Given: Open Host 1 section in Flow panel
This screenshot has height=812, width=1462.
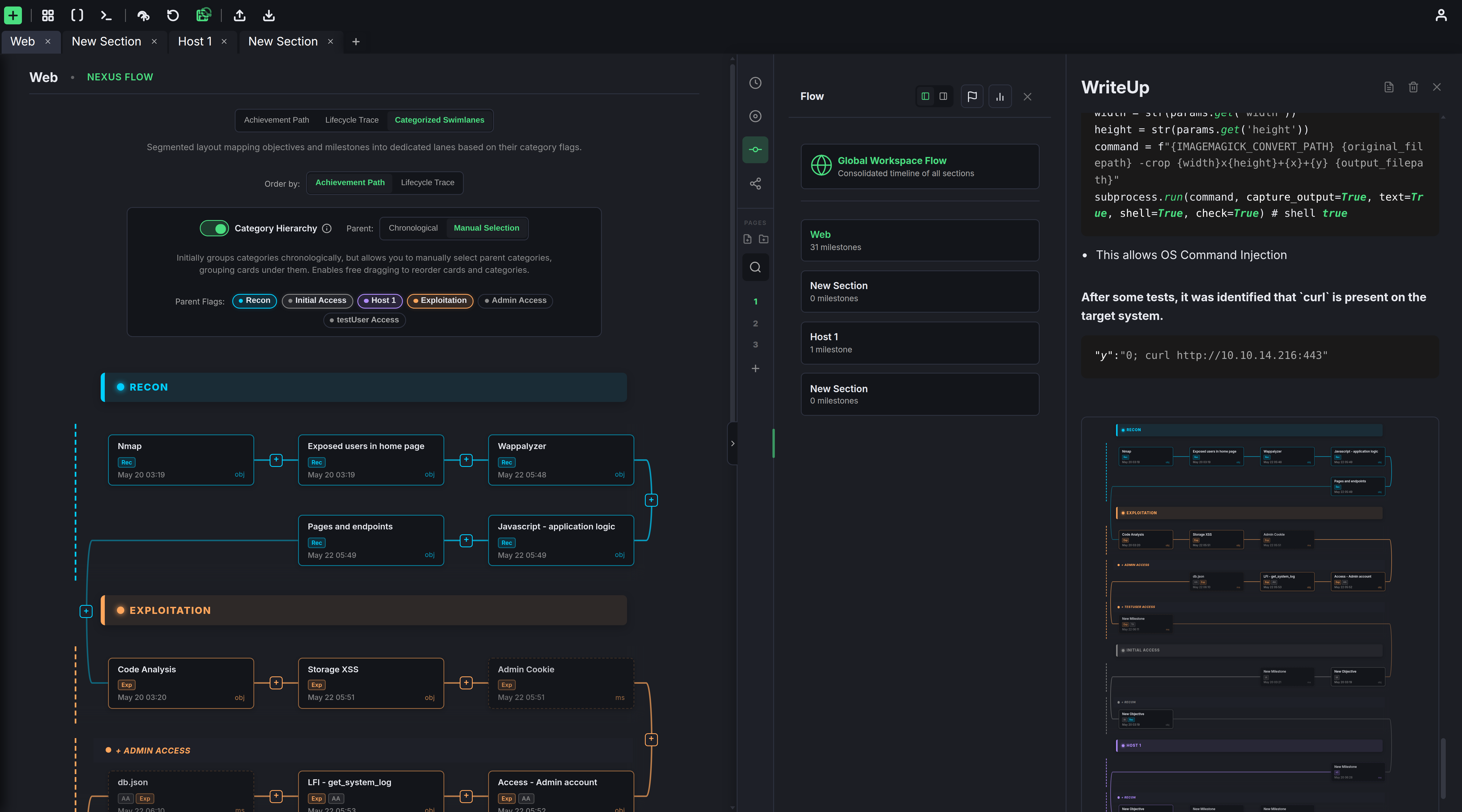Looking at the screenshot, I should [919, 343].
